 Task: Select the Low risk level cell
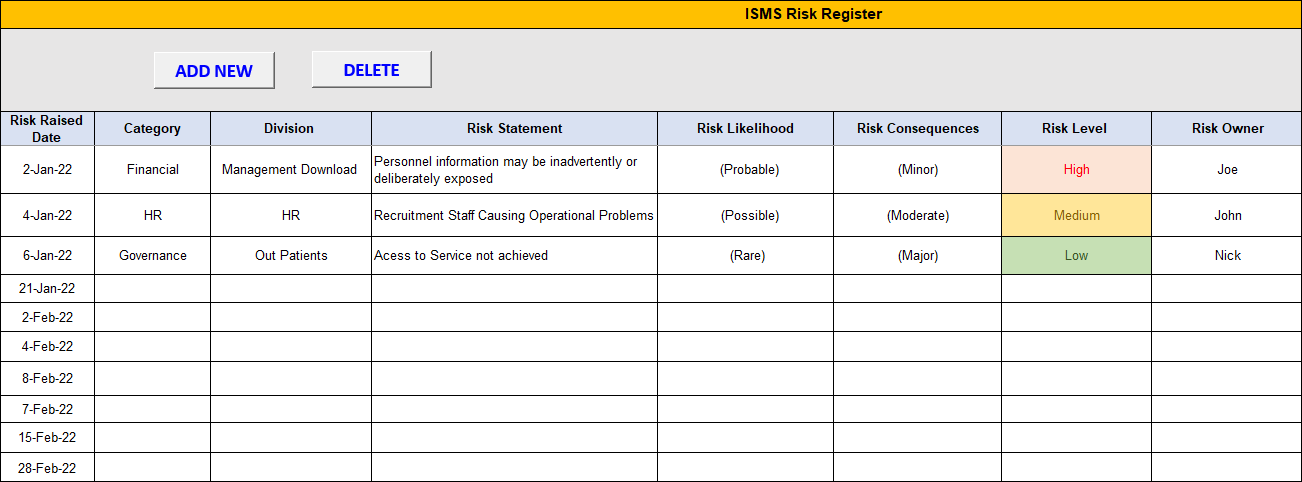click(1076, 255)
